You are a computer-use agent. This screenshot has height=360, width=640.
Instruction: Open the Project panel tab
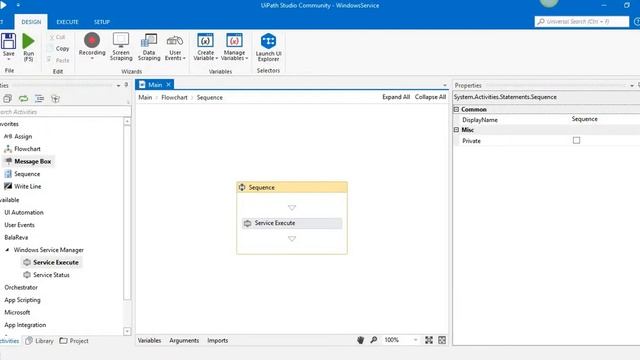[x=74, y=341]
